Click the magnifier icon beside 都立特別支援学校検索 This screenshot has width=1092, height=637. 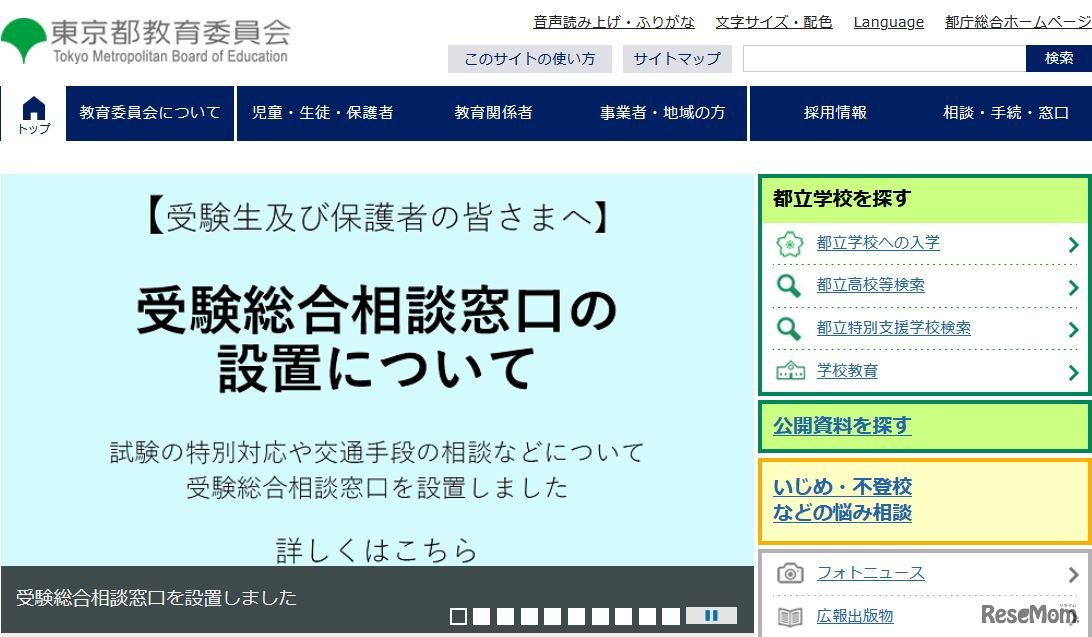coord(789,328)
